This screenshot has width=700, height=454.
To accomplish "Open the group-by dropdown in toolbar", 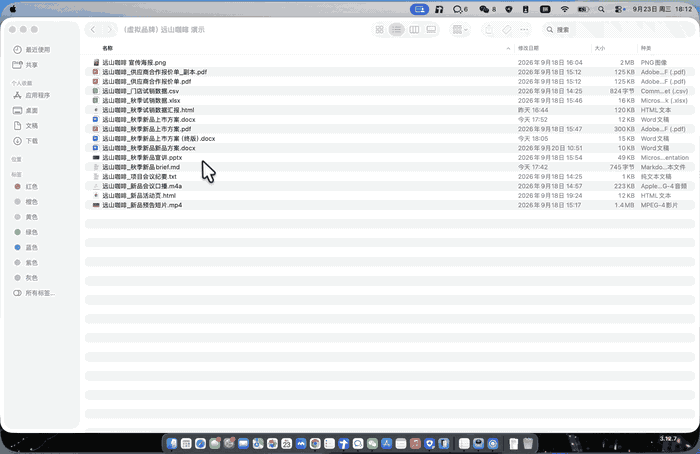I will click(x=460, y=29).
